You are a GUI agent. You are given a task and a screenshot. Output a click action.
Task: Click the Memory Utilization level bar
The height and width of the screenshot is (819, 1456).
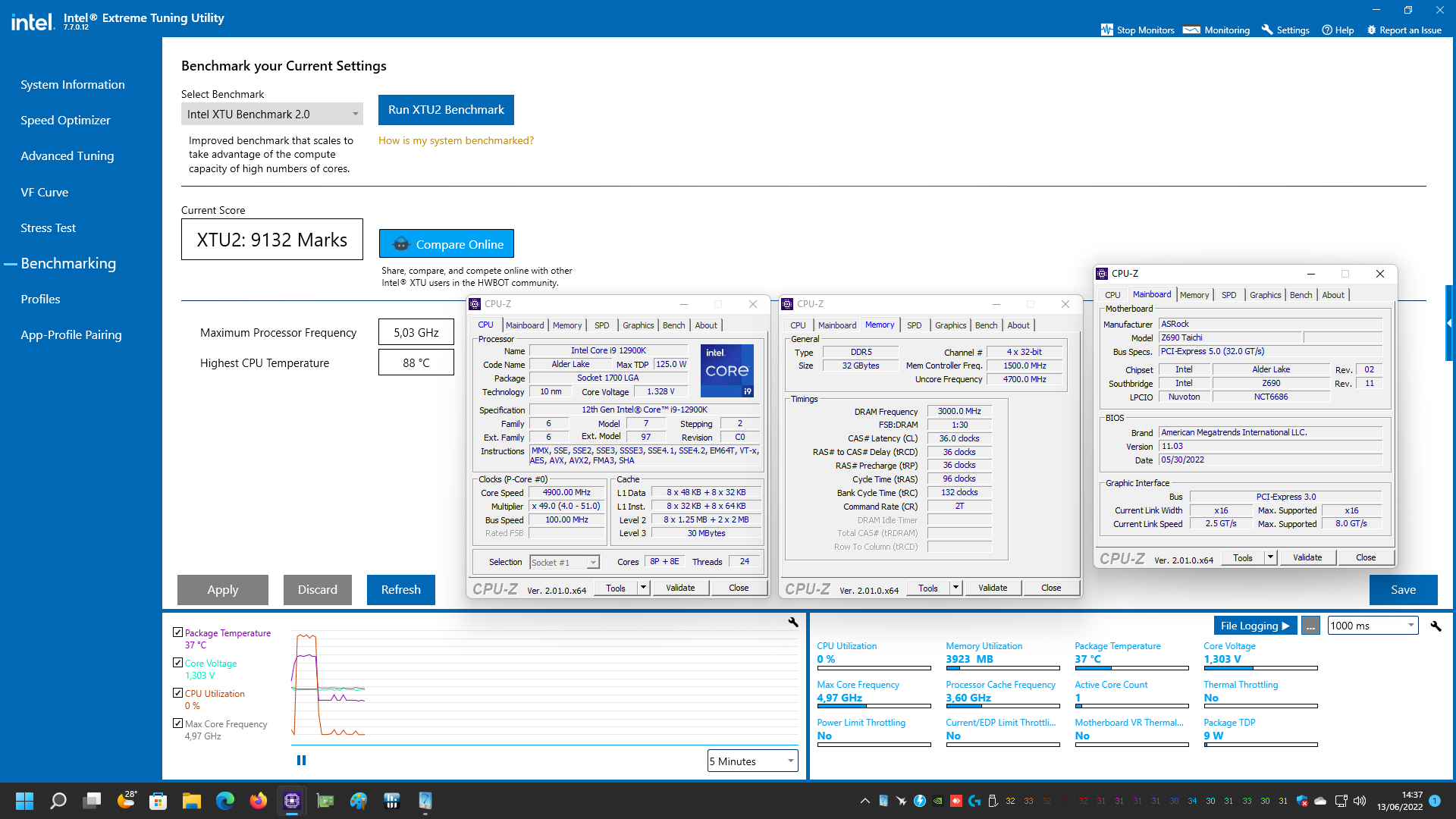pos(1003,668)
